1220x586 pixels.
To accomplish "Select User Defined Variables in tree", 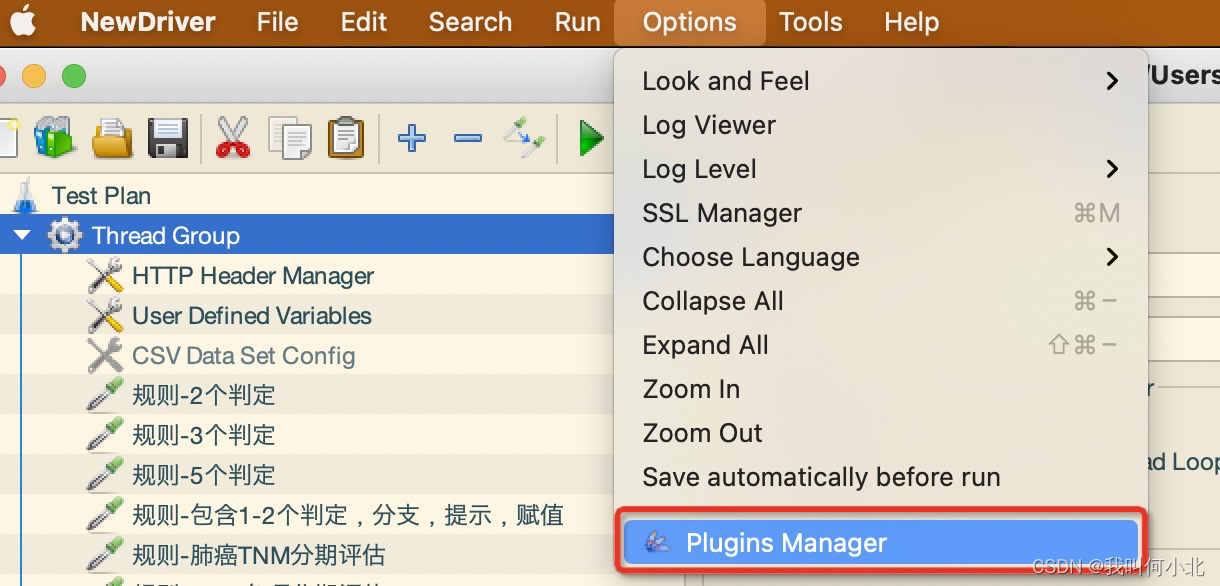I will coord(251,316).
